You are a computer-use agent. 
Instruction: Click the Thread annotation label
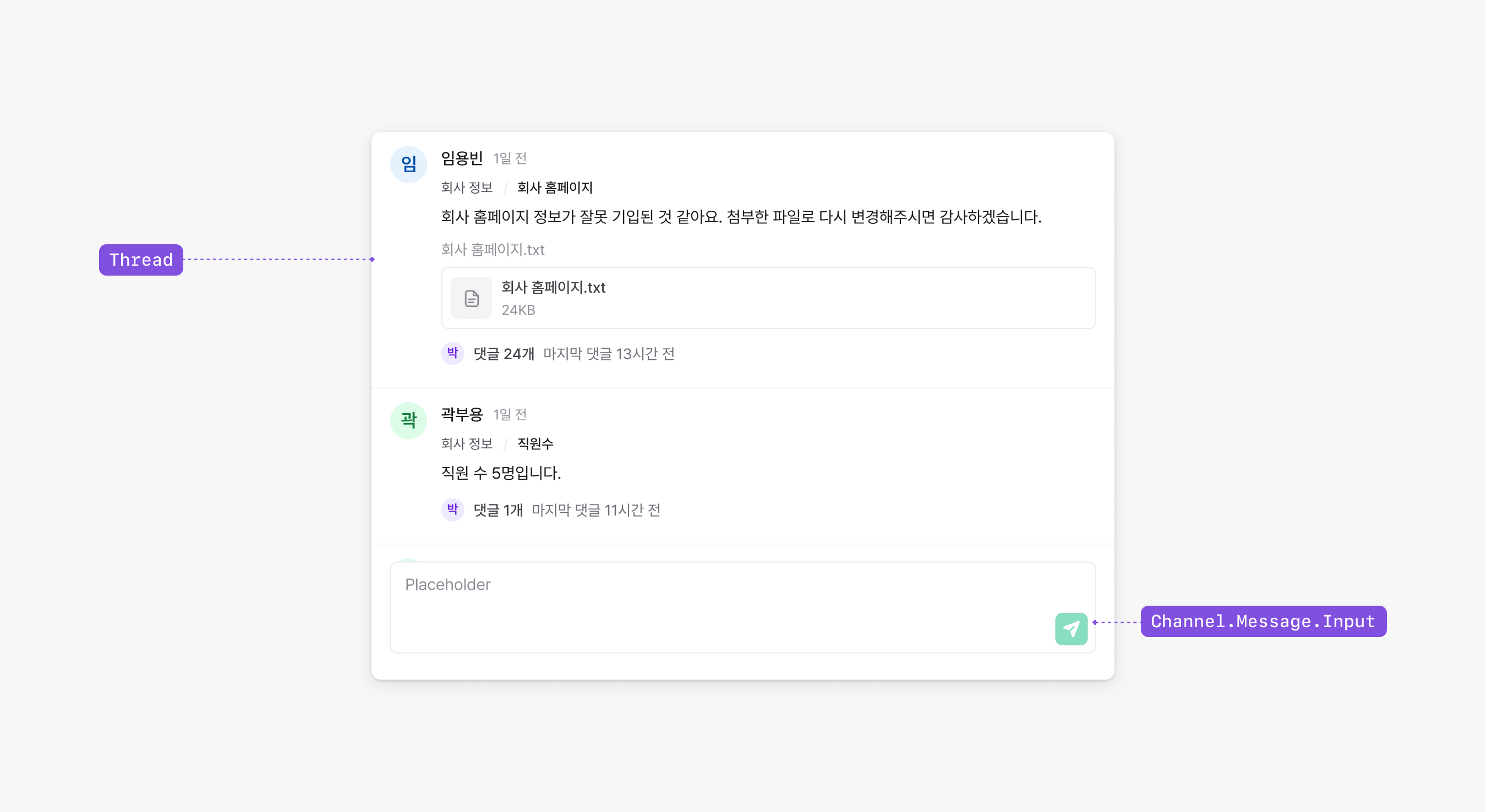141,260
